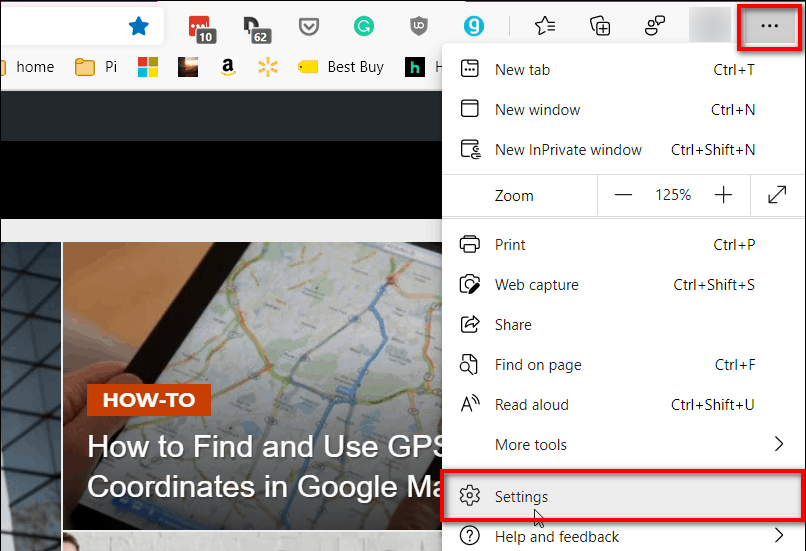806x551 pixels.
Task: Click the map tablet article image
Action: click(252, 385)
